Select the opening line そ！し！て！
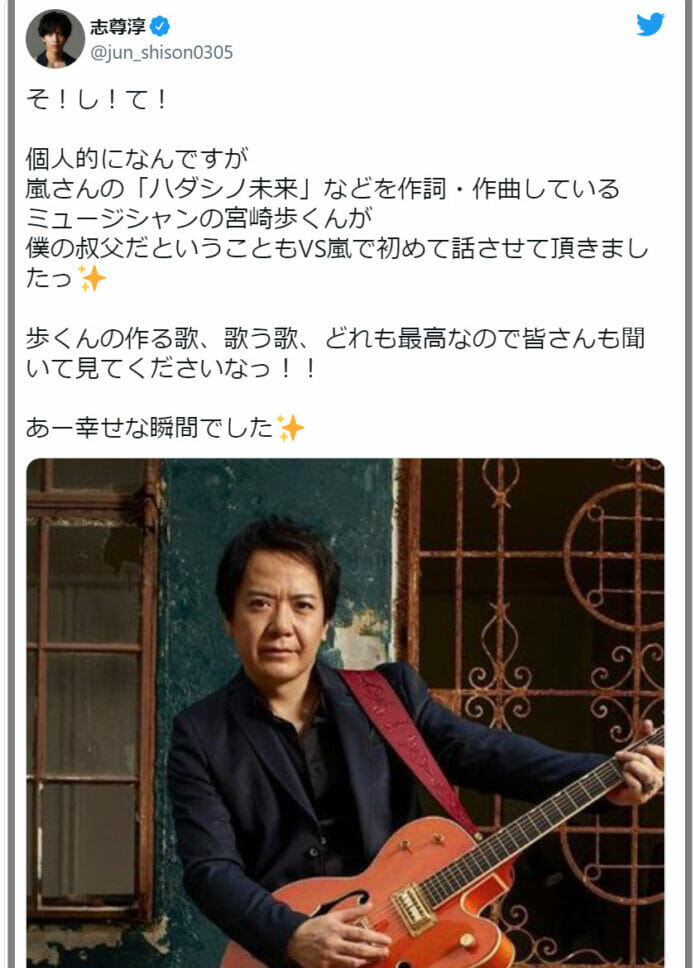The height and width of the screenshot is (968, 700). [x=96, y=100]
